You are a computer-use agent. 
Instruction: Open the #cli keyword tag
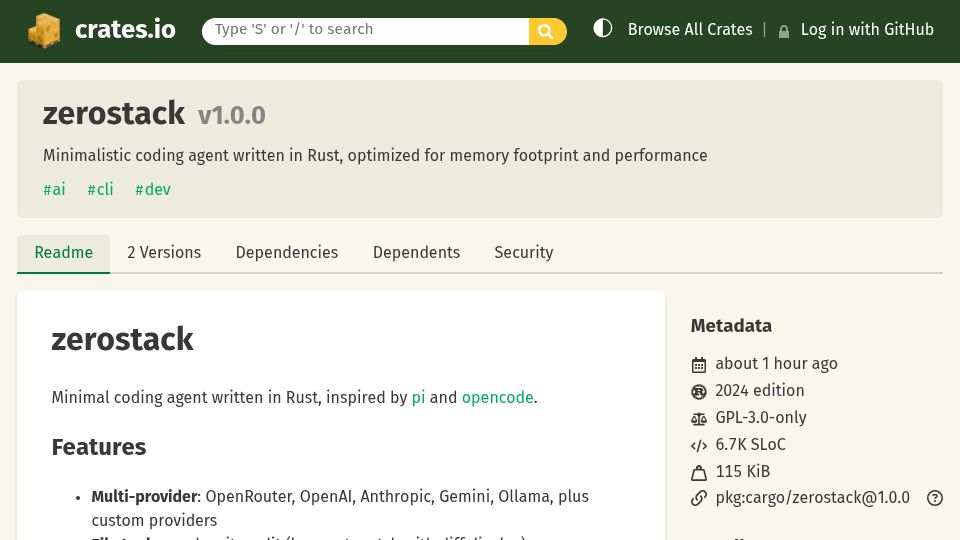coord(100,189)
